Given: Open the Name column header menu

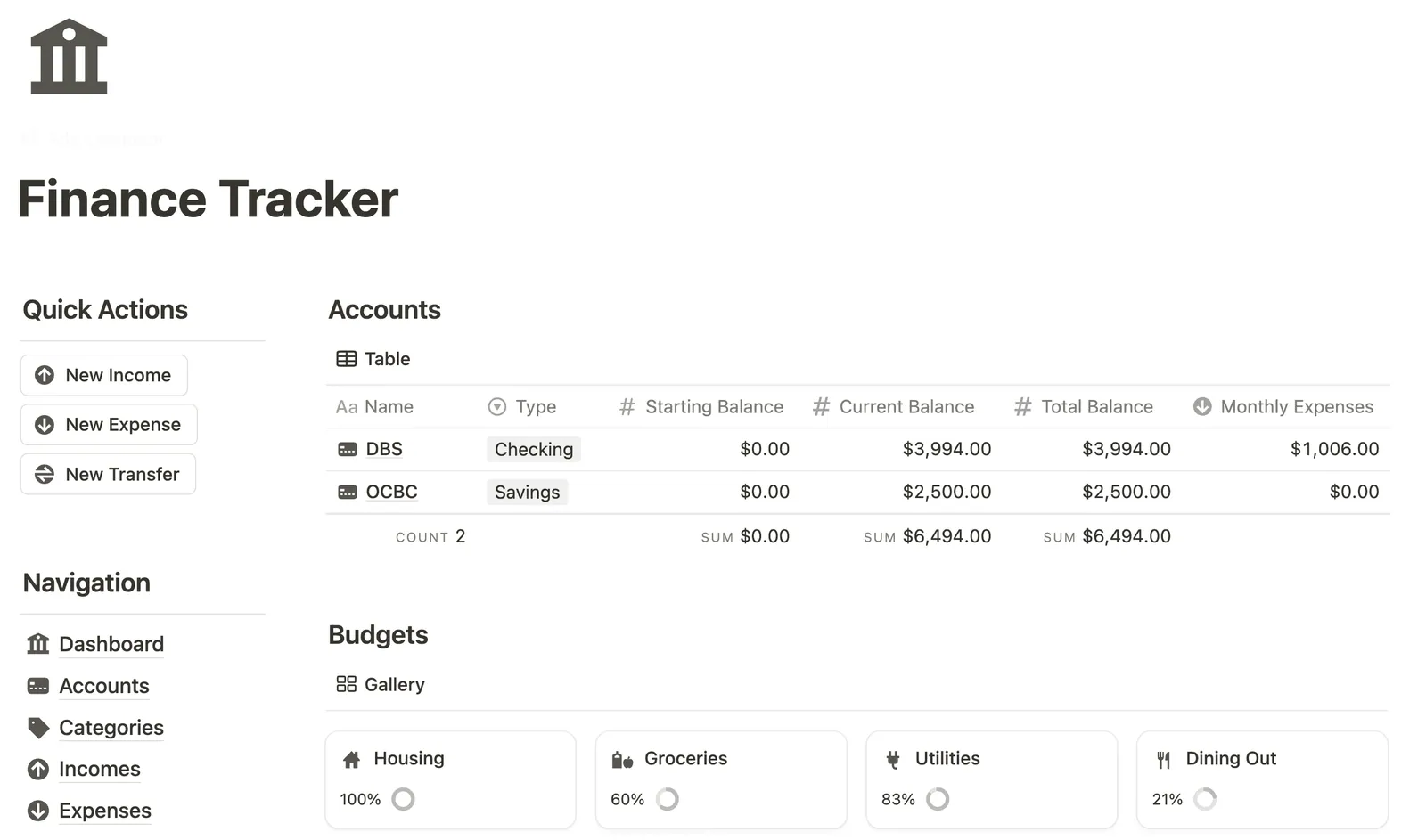Looking at the screenshot, I should [x=374, y=407].
